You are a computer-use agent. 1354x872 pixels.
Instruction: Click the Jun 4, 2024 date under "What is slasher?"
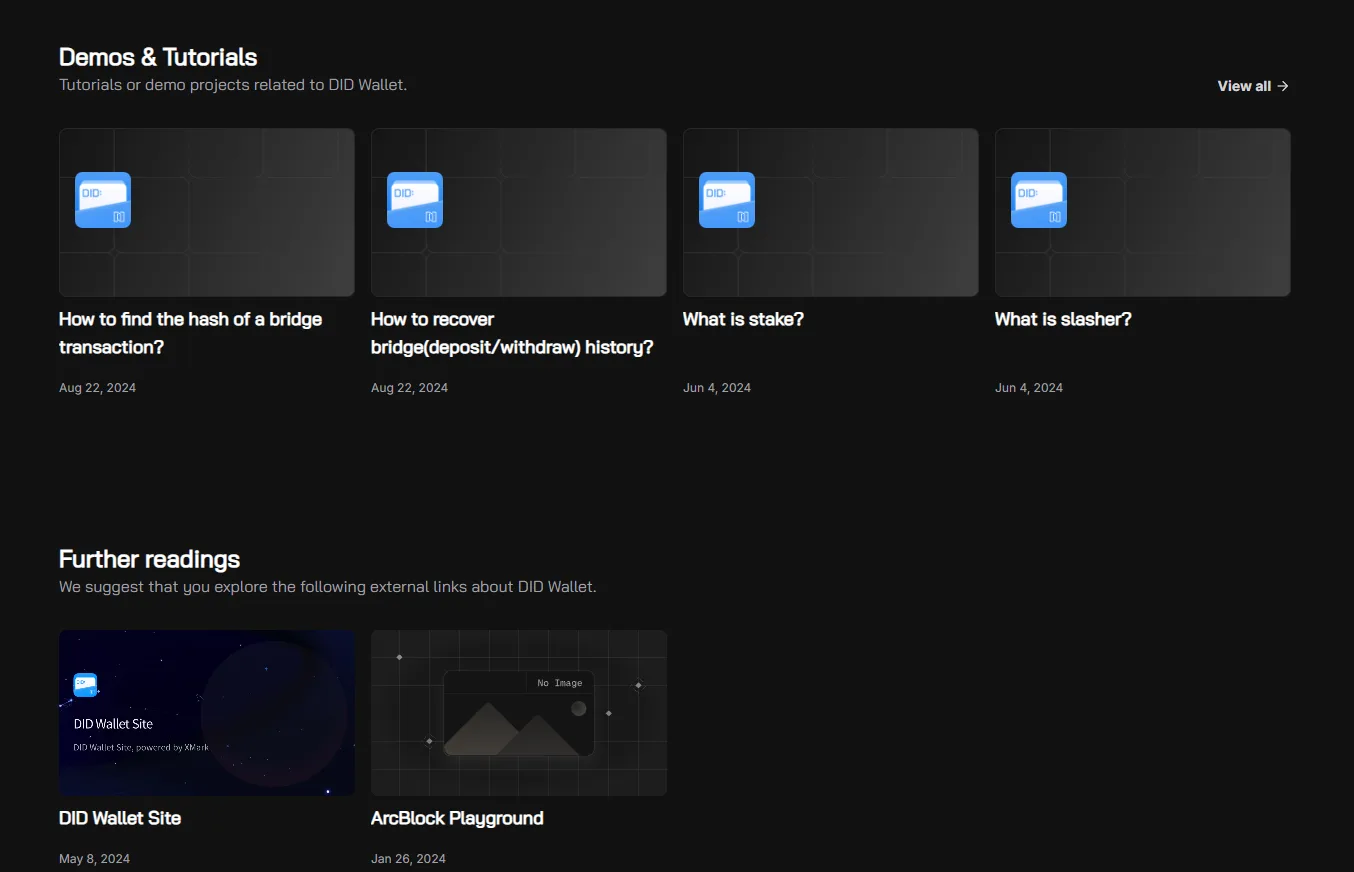pos(1029,387)
